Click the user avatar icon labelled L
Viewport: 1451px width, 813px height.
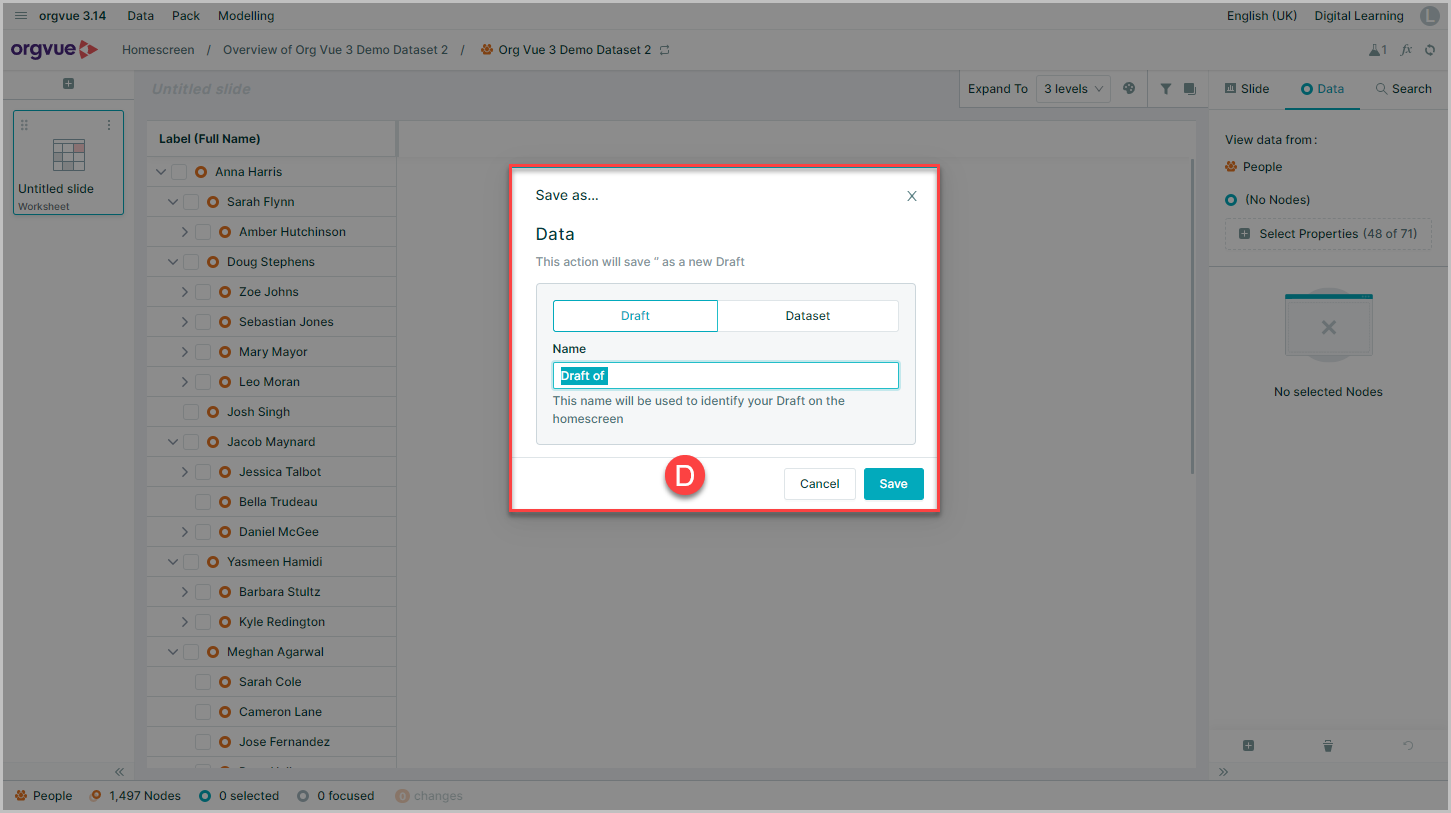pyautogui.click(x=1429, y=16)
